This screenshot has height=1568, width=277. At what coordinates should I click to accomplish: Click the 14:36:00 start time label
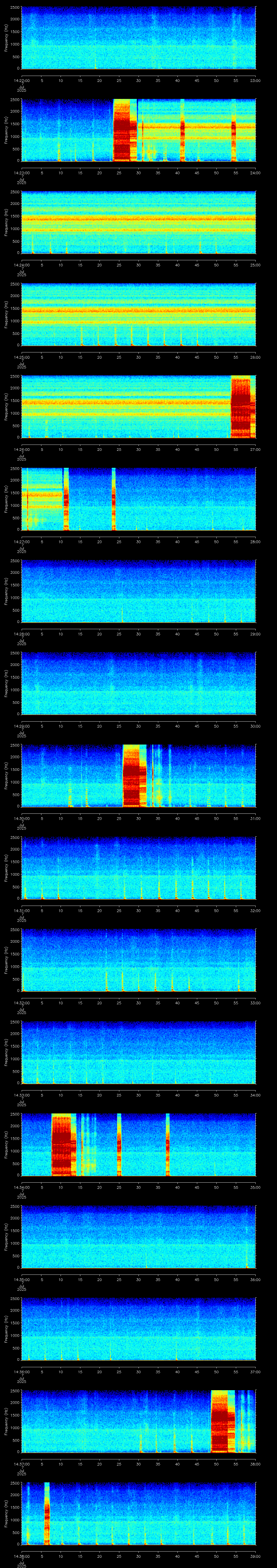pyautogui.click(x=21, y=1371)
